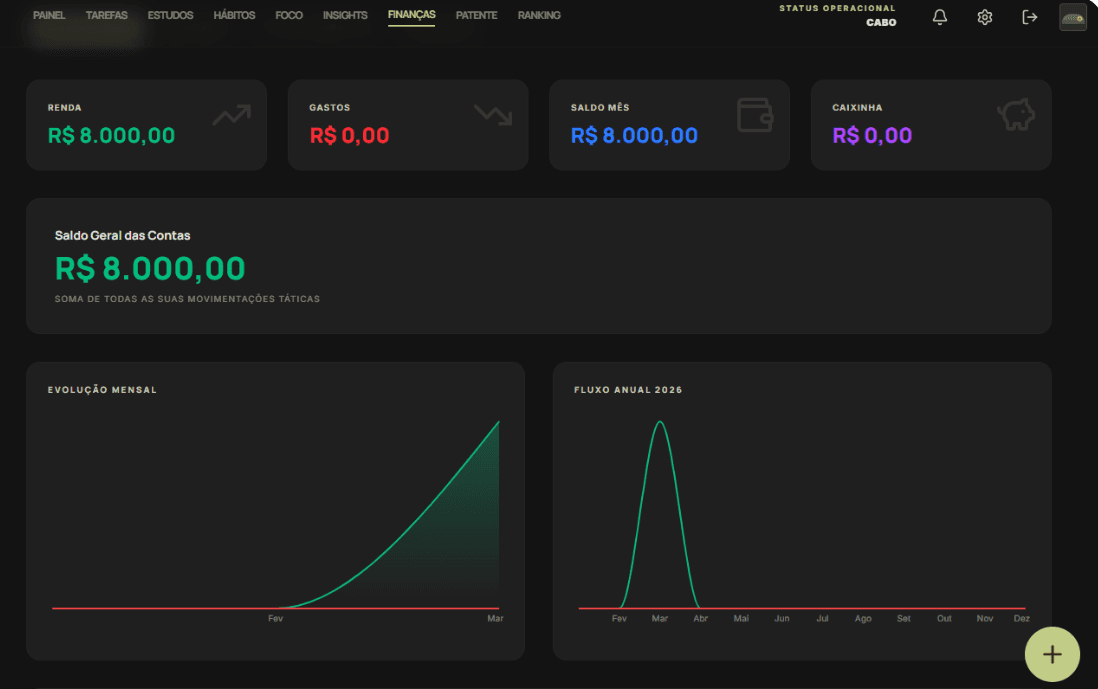Click the piggy bank icon in Caixinha
This screenshot has width=1098, height=689.
[1016, 115]
